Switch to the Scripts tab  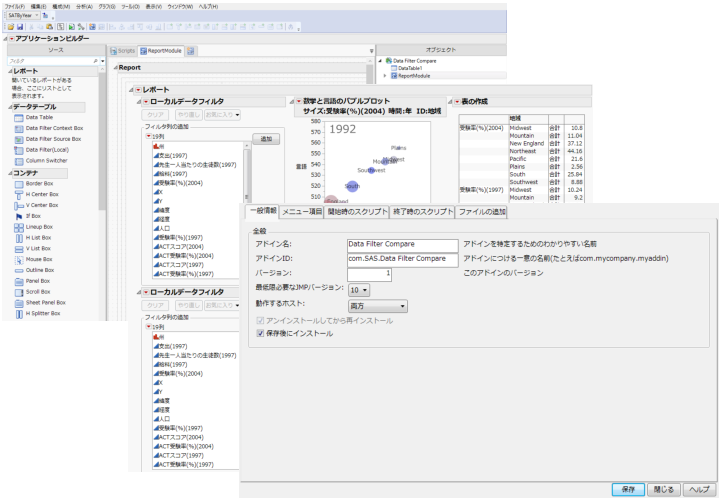pos(122,51)
